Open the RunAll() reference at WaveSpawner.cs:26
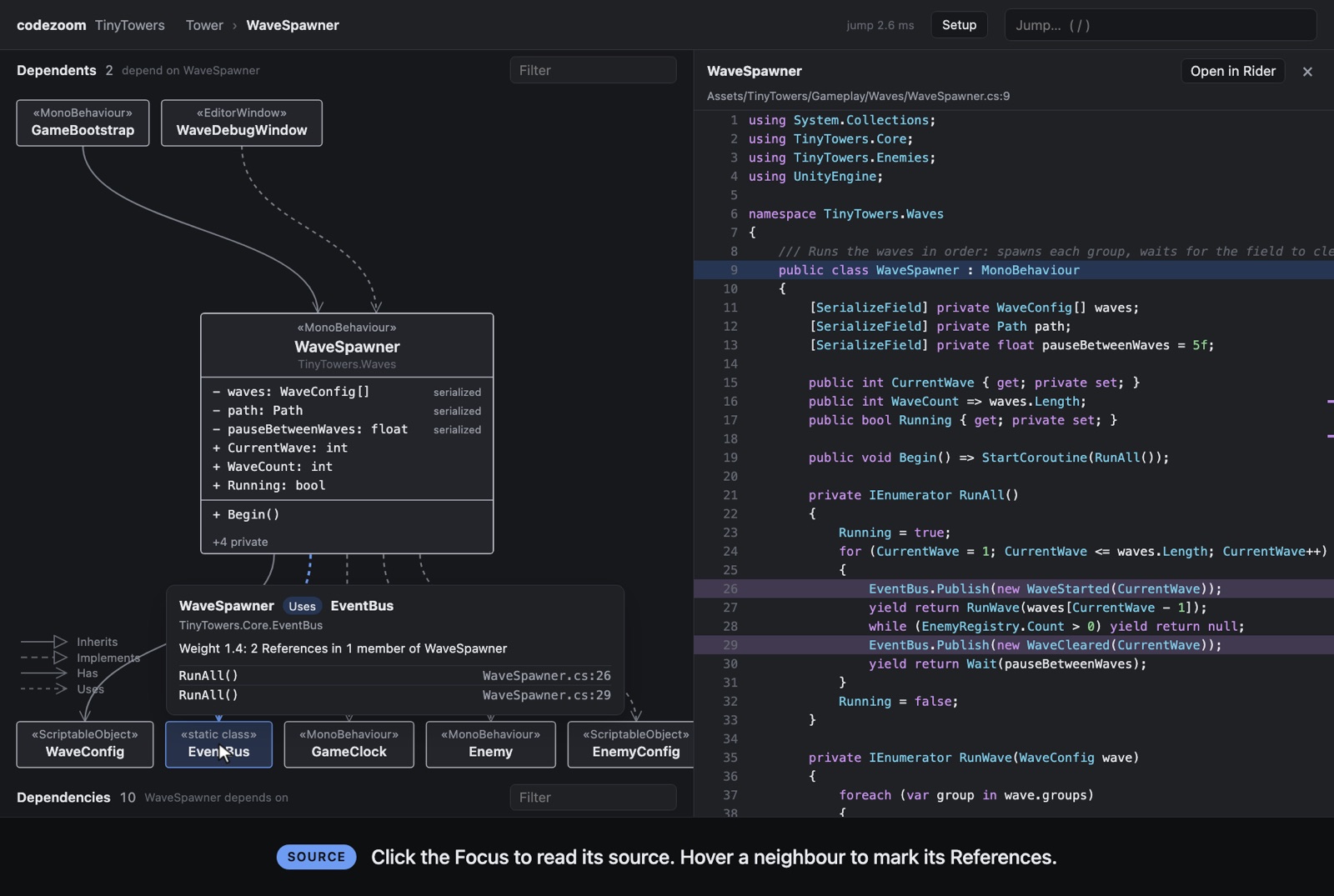 395,676
